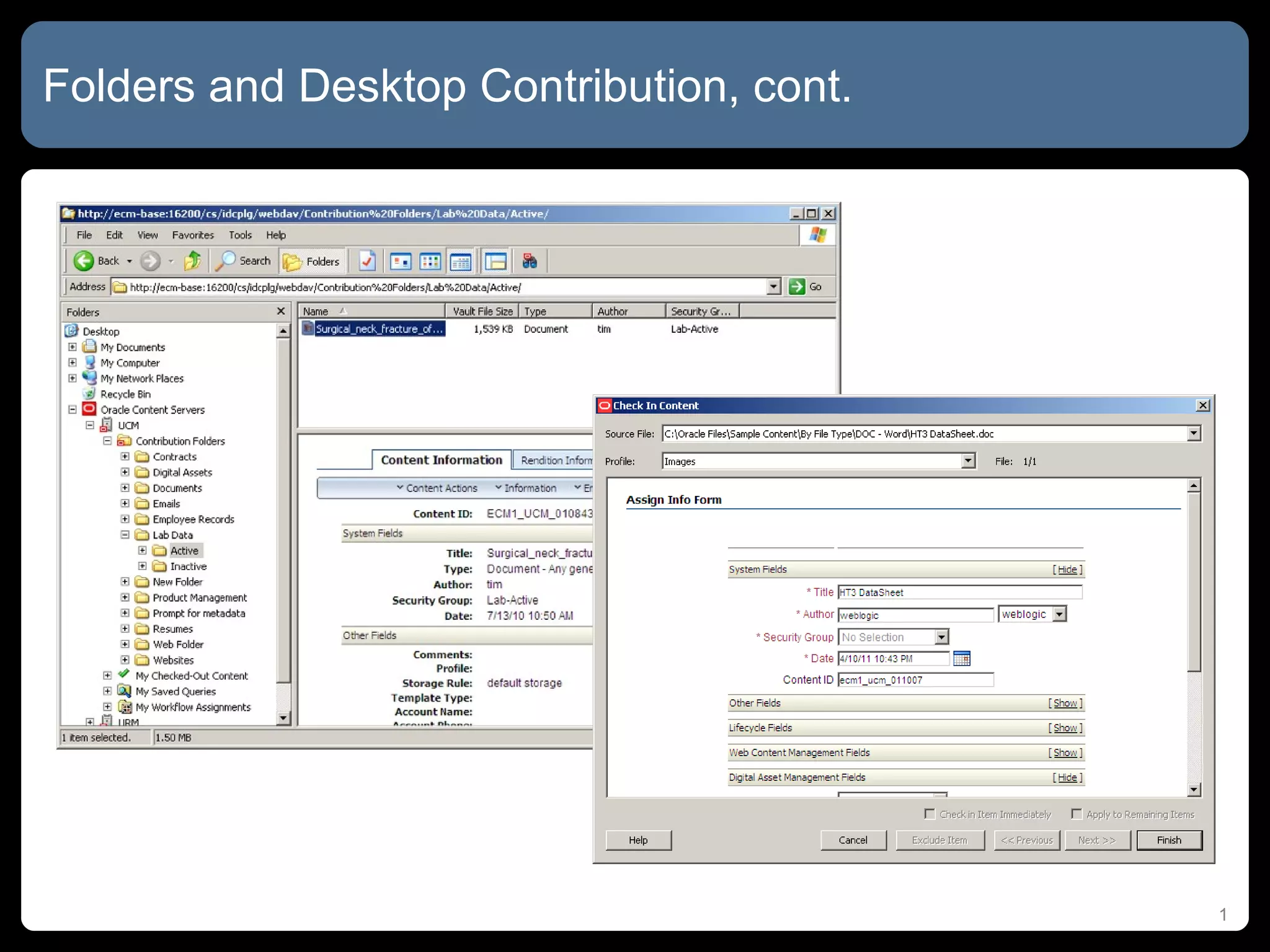The width and height of the screenshot is (1270, 952).
Task: Click the UCM server icon in tree
Action: (x=107, y=425)
